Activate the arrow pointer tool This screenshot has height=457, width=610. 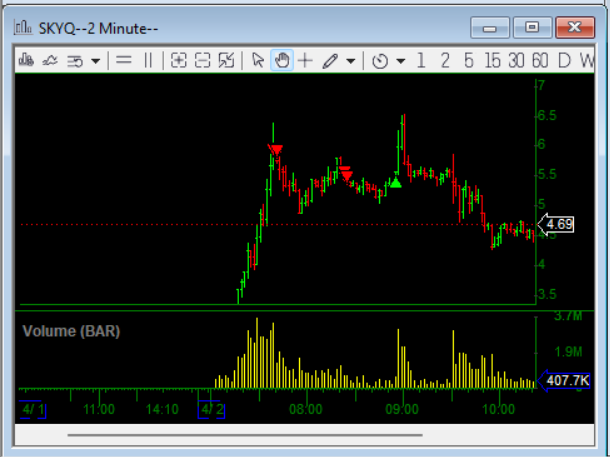[258, 61]
